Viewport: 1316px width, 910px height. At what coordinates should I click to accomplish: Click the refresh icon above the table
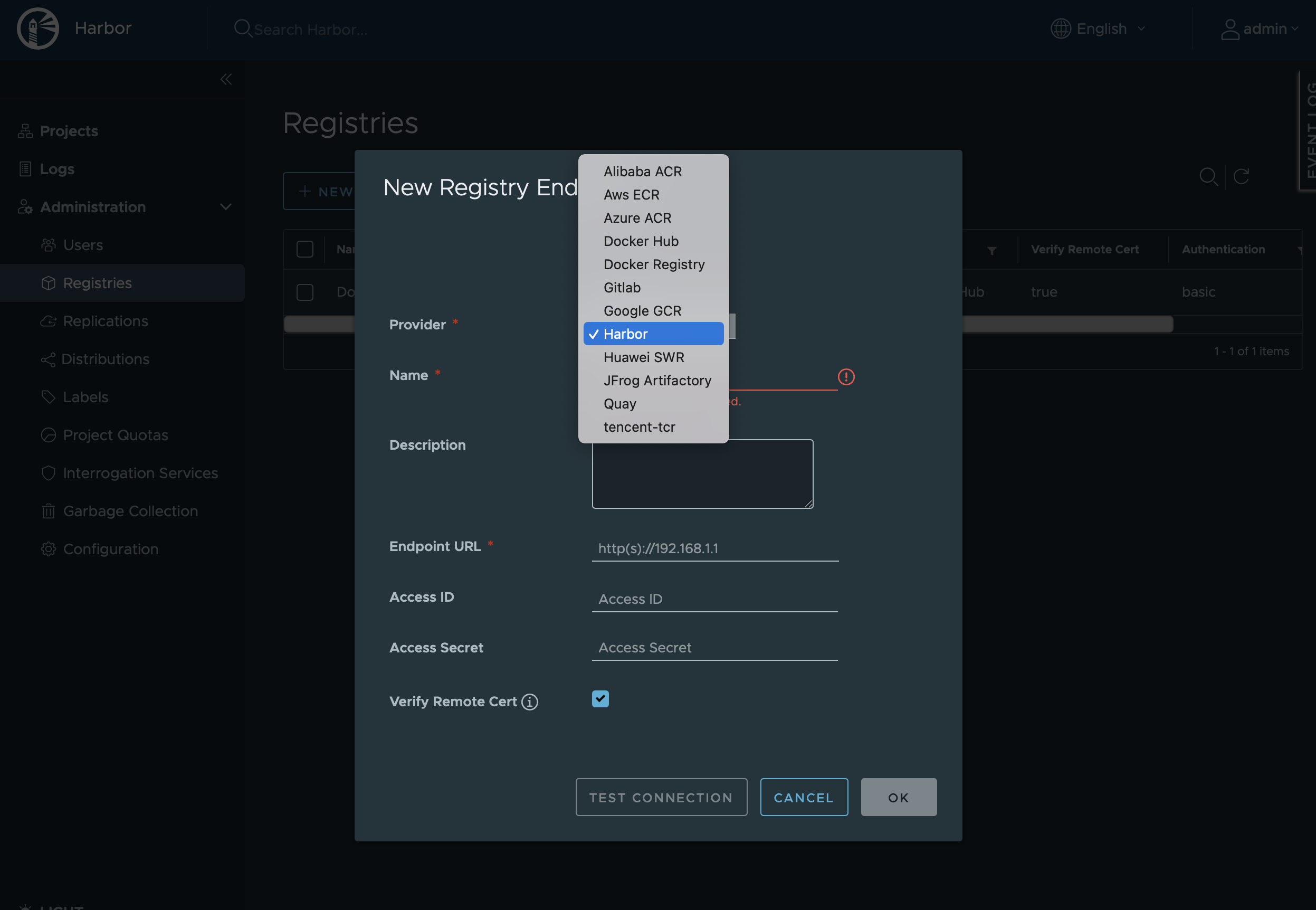tap(1241, 176)
